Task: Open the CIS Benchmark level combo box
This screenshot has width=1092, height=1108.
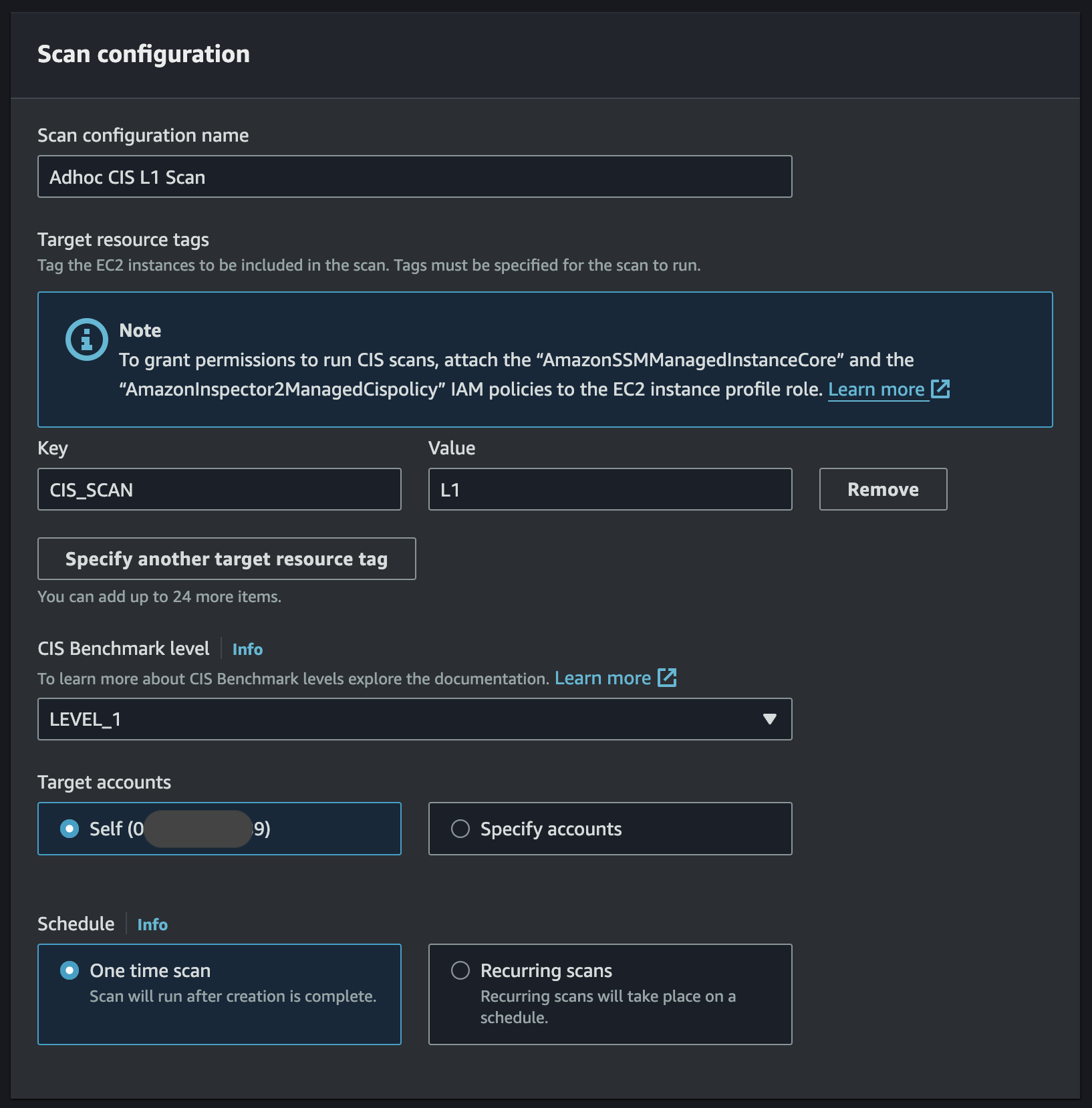Action: pos(414,719)
